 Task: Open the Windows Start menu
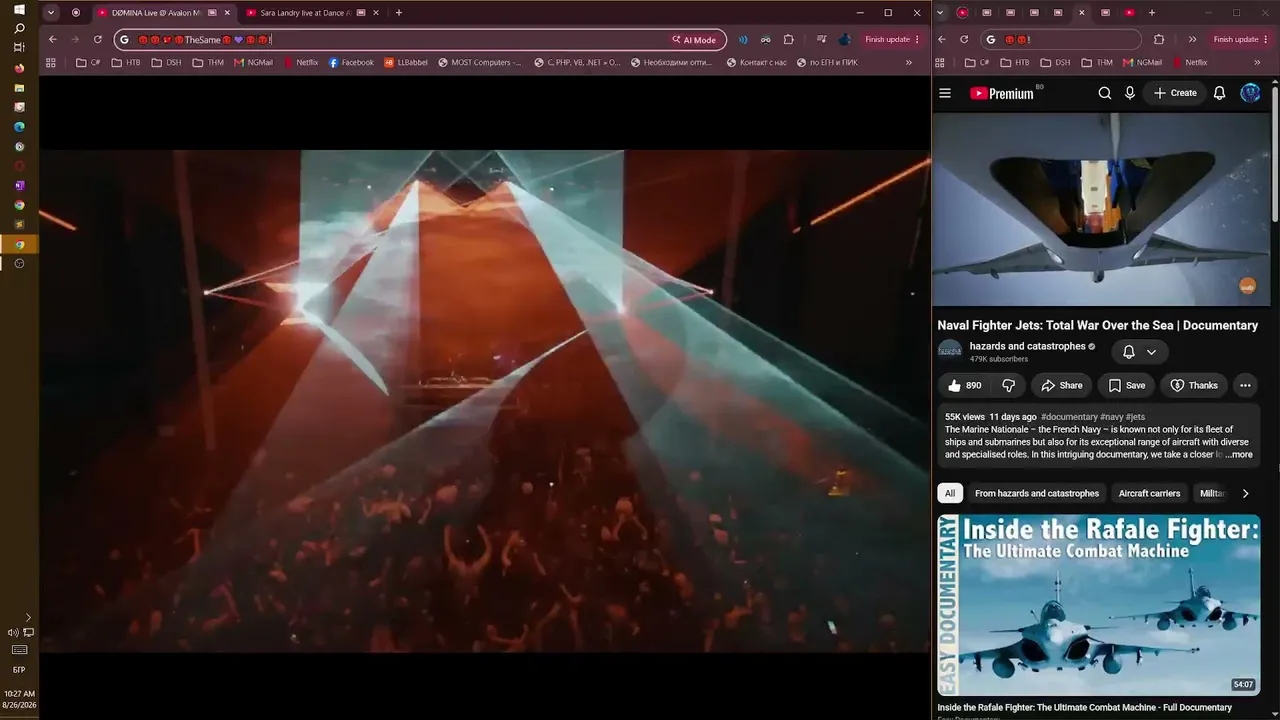(x=19, y=10)
